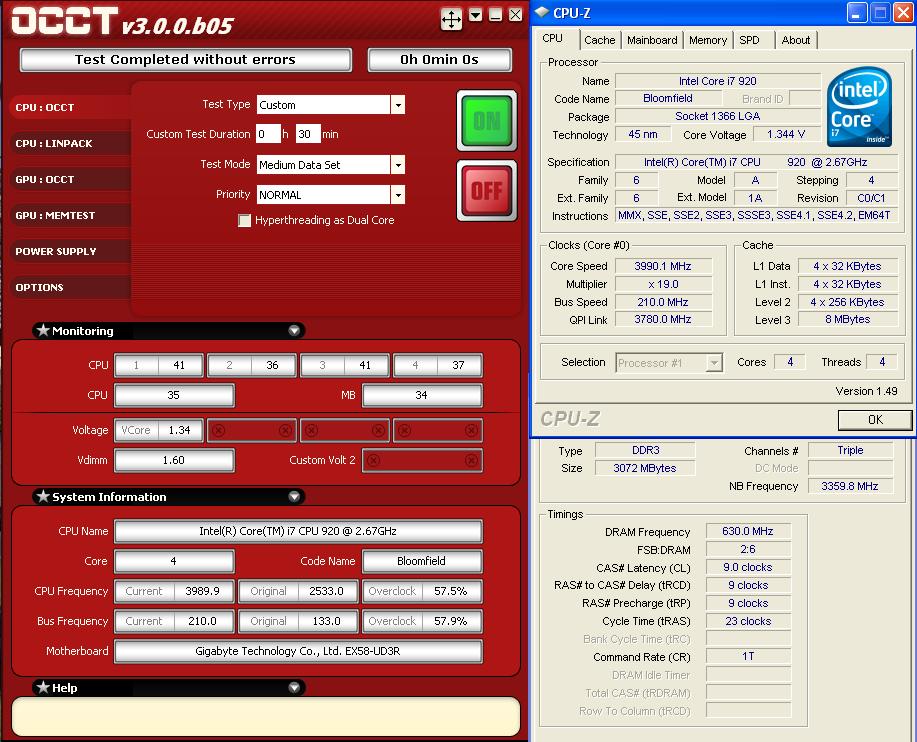This screenshot has height=742, width=917.
Task: Enable Hyperthreading as Dual Core checkbox
Action: (244, 220)
